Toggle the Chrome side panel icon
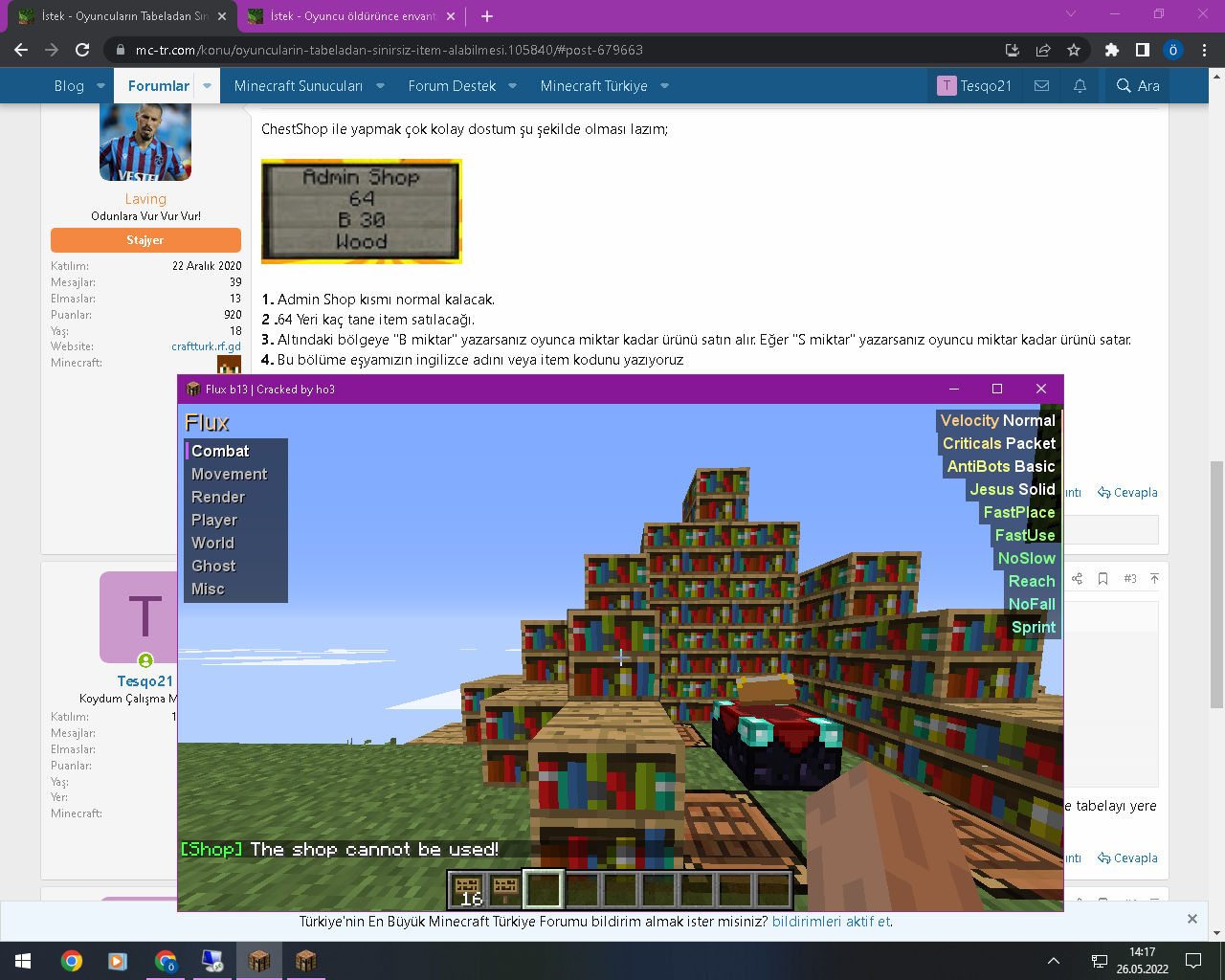The height and width of the screenshot is (980, 1225). tap(1142, 50)
